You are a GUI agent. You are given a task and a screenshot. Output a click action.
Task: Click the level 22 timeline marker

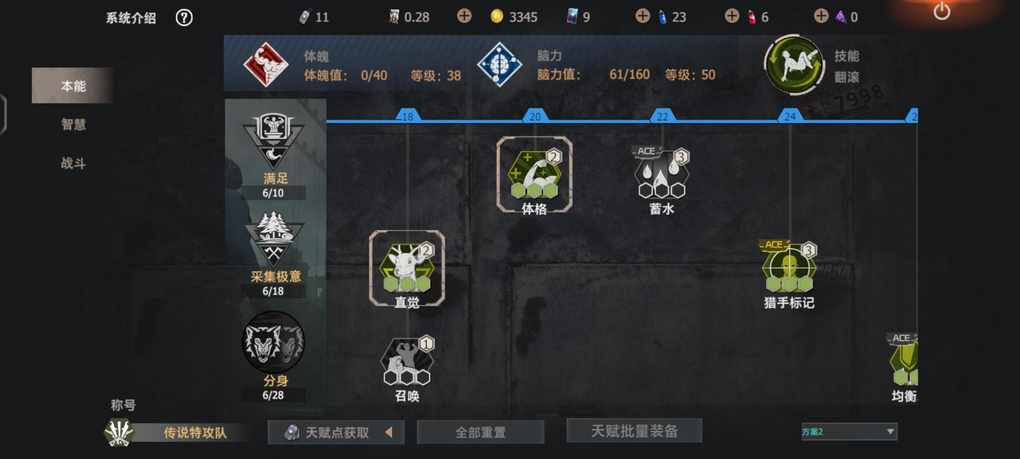click(x=662, y=116)
